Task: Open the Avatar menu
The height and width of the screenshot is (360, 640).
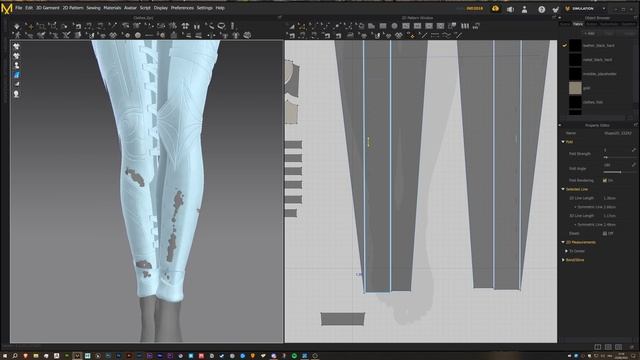Action: pos(130,8)
